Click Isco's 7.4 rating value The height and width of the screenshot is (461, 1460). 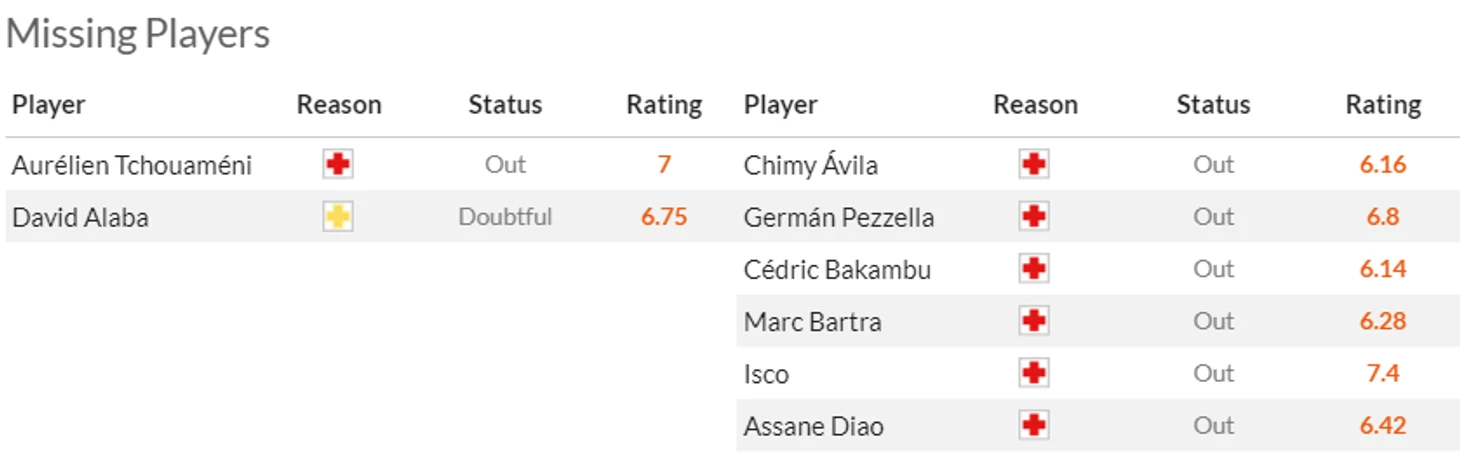[x=1383, y=373]
